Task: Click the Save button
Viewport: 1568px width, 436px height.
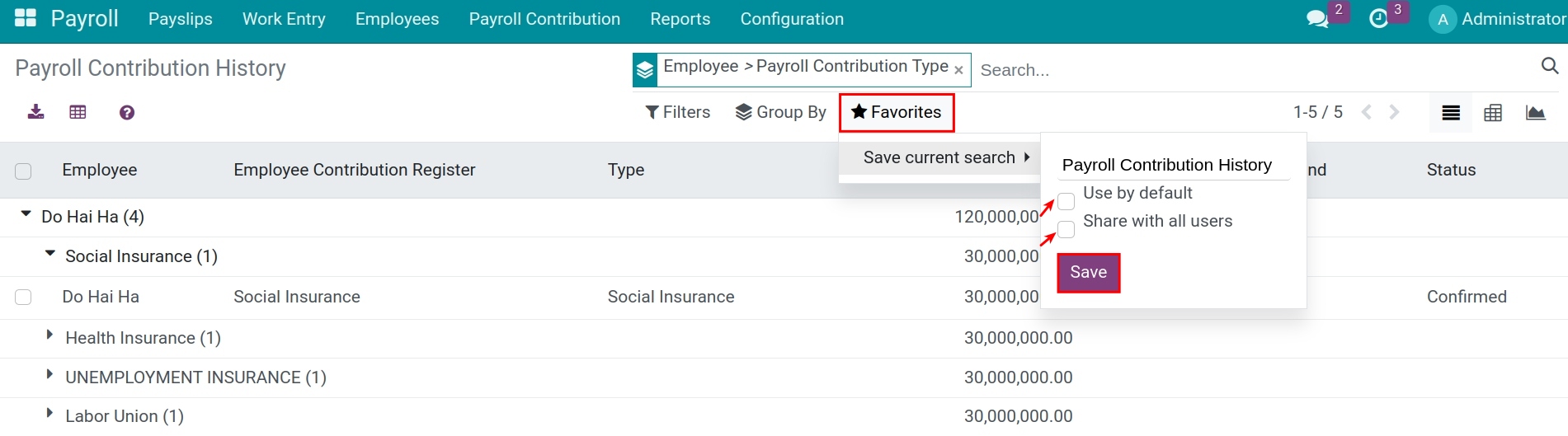Action: click(1089, 273)
